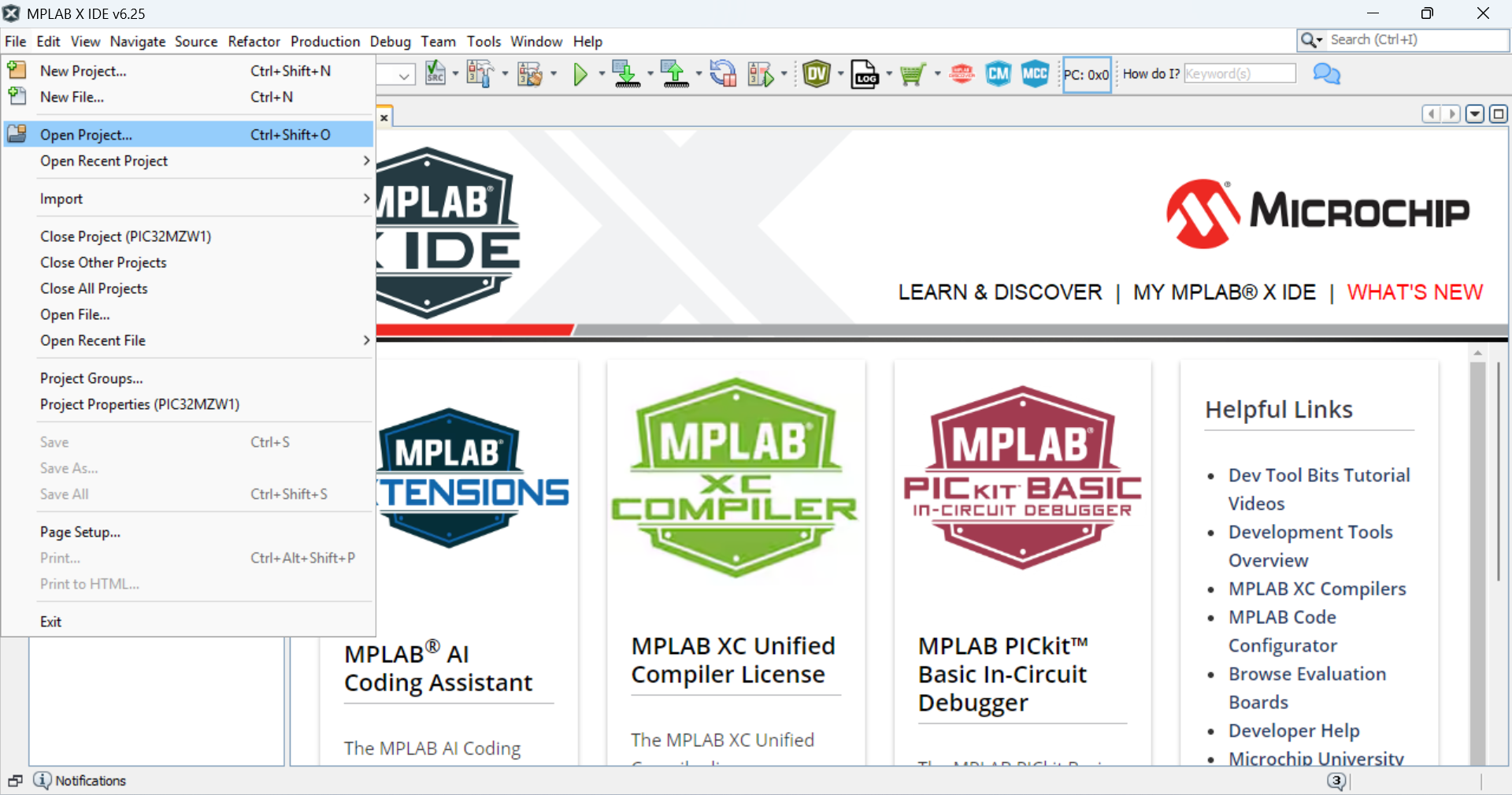Open the MY MPLAB X IDE tab

click(1225, 292)
